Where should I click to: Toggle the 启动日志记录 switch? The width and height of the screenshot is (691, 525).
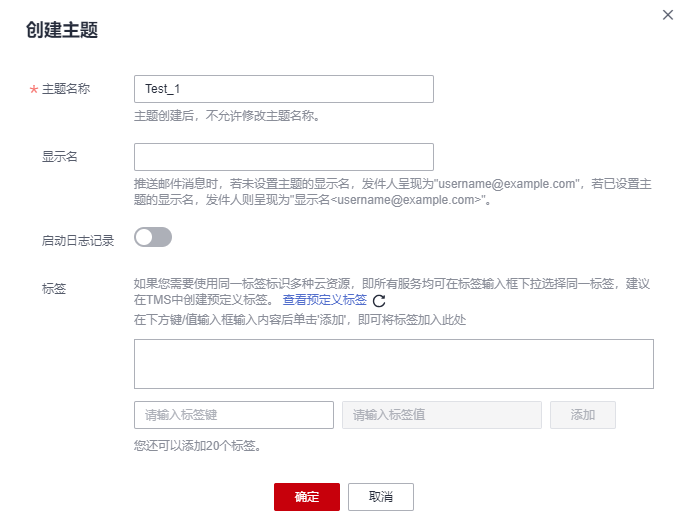coord(153,237)
